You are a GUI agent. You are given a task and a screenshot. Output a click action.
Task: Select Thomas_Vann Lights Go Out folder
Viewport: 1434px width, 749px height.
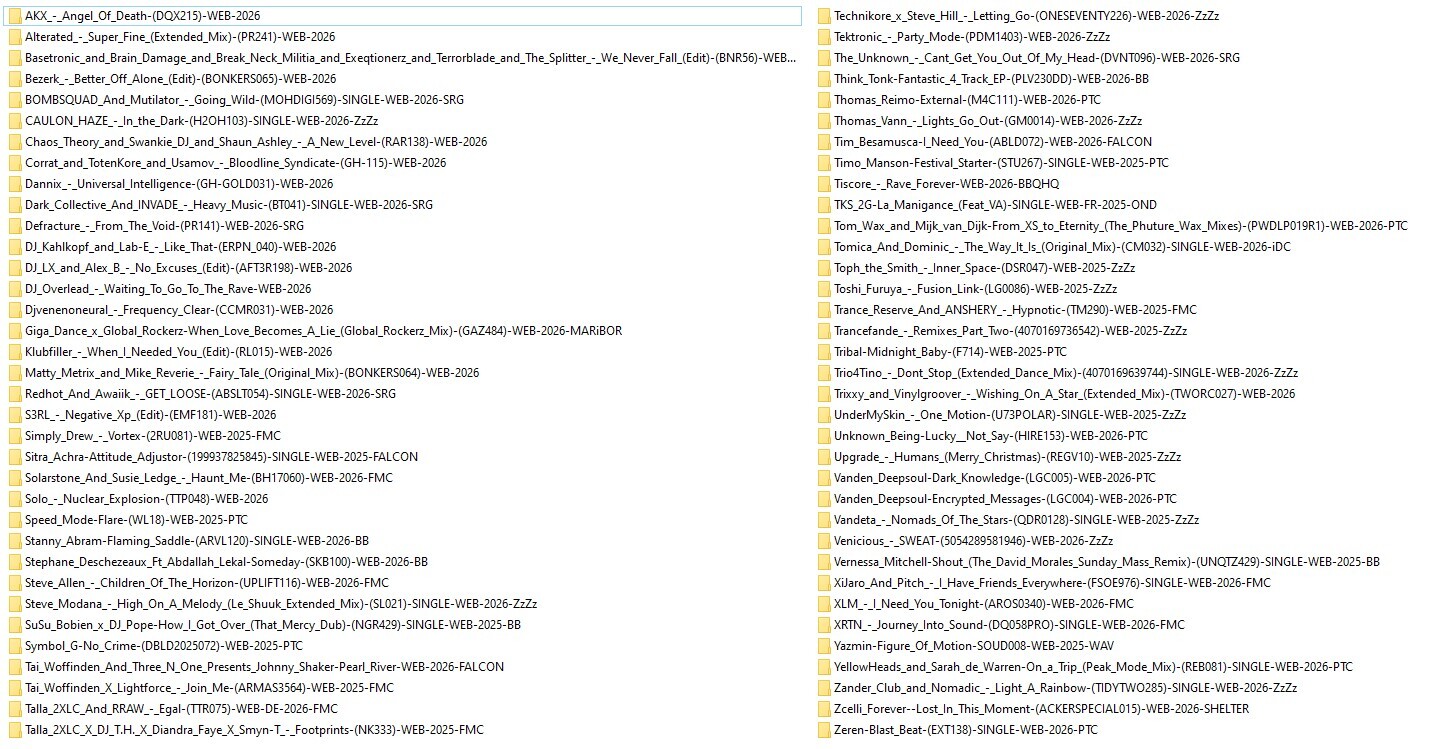click(x=988, y=121)
